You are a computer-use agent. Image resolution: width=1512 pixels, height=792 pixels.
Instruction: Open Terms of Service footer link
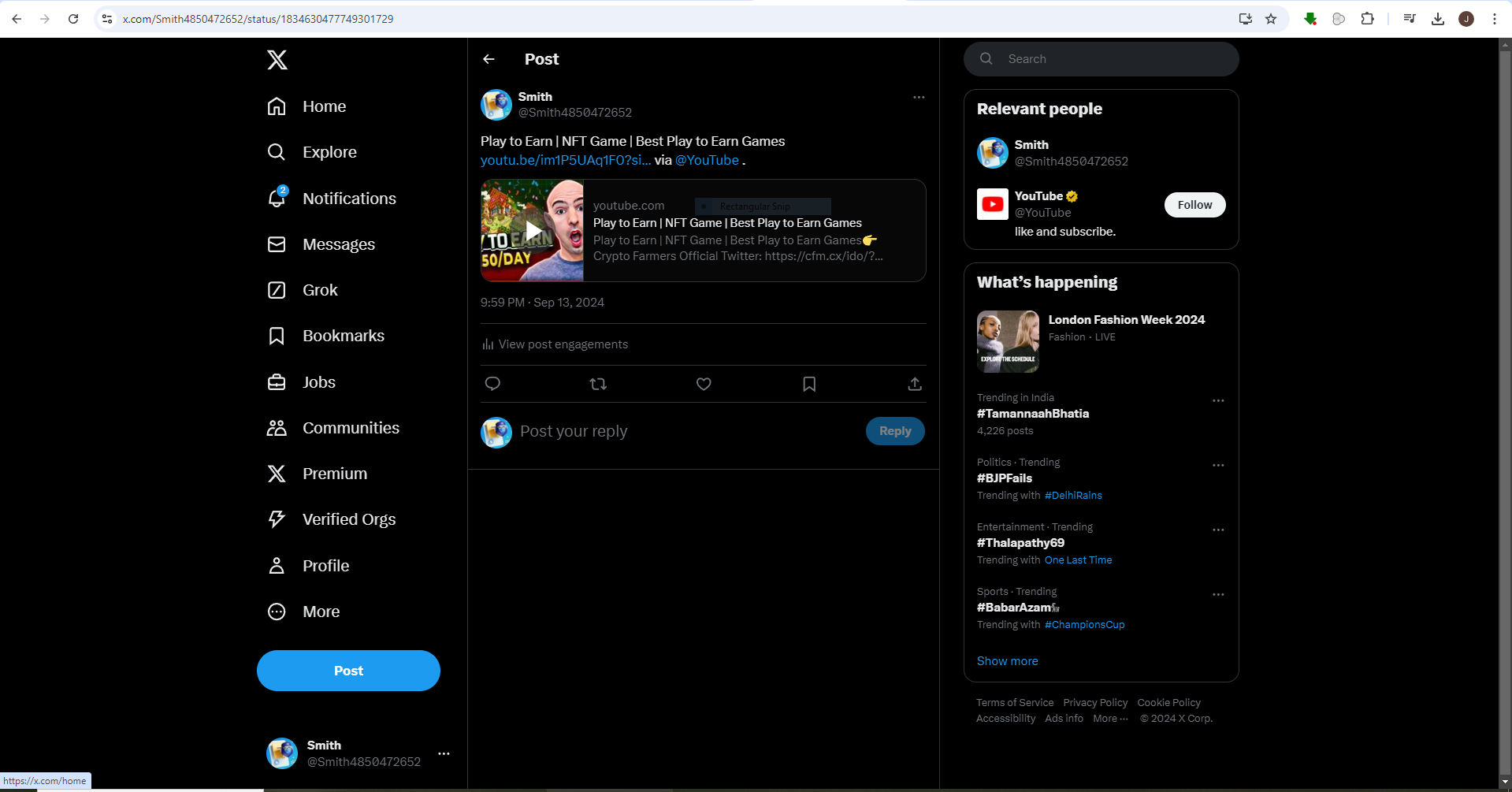coord(1015,703)
